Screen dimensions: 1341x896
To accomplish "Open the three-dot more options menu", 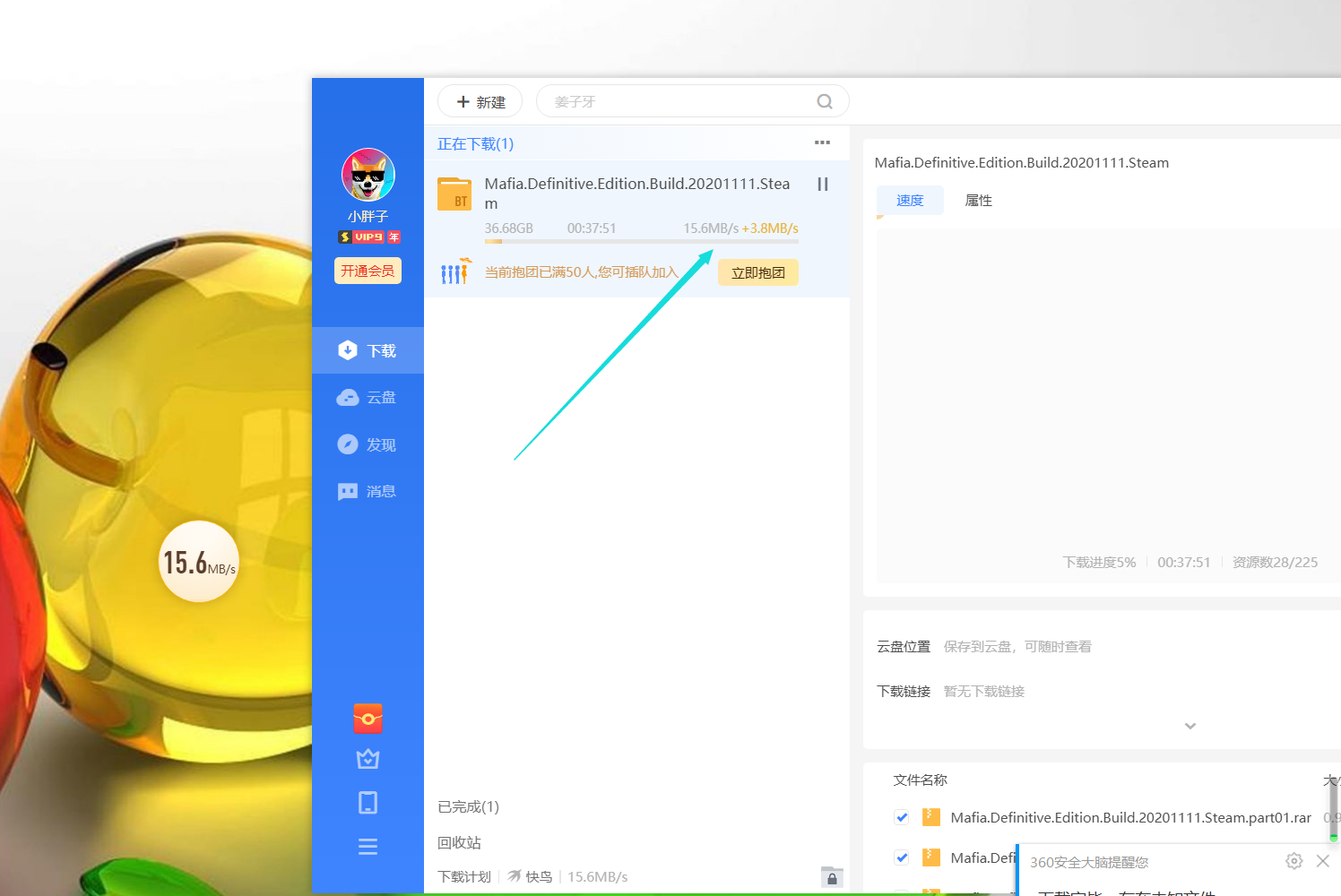I will pos(822,143).
